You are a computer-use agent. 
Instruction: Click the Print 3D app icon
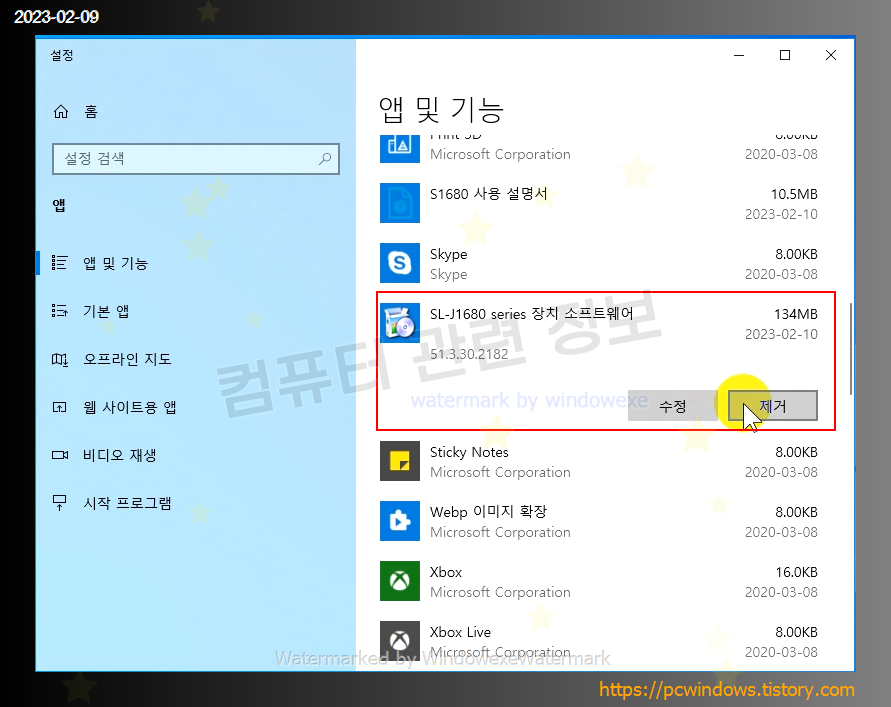click(400, 148)
